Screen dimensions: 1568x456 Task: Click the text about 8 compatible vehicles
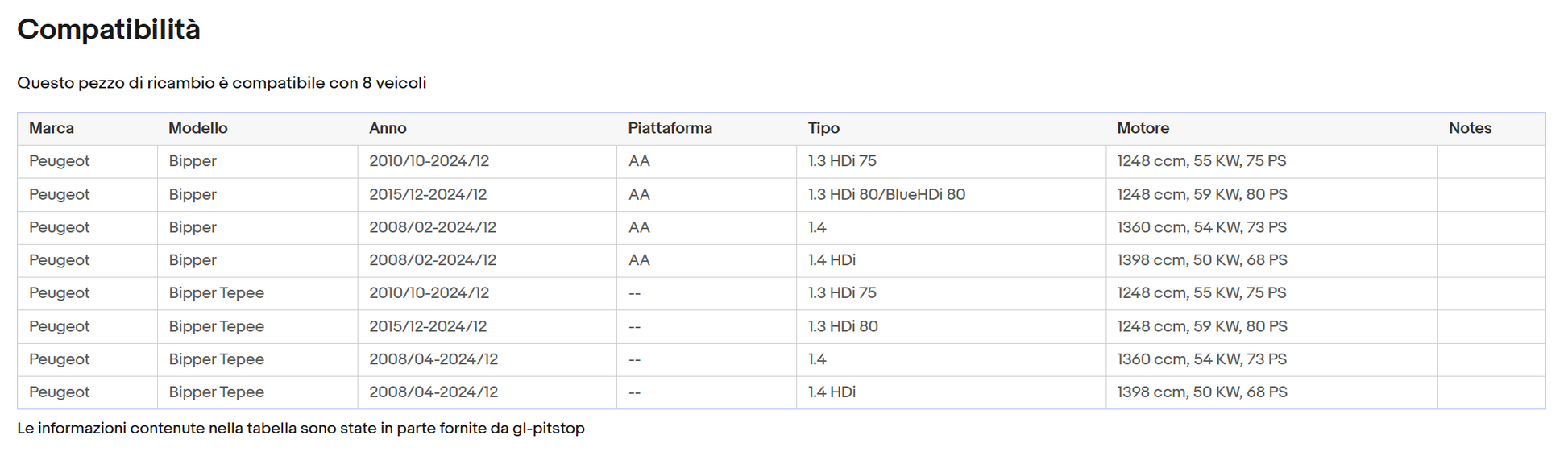click(222, 83)
